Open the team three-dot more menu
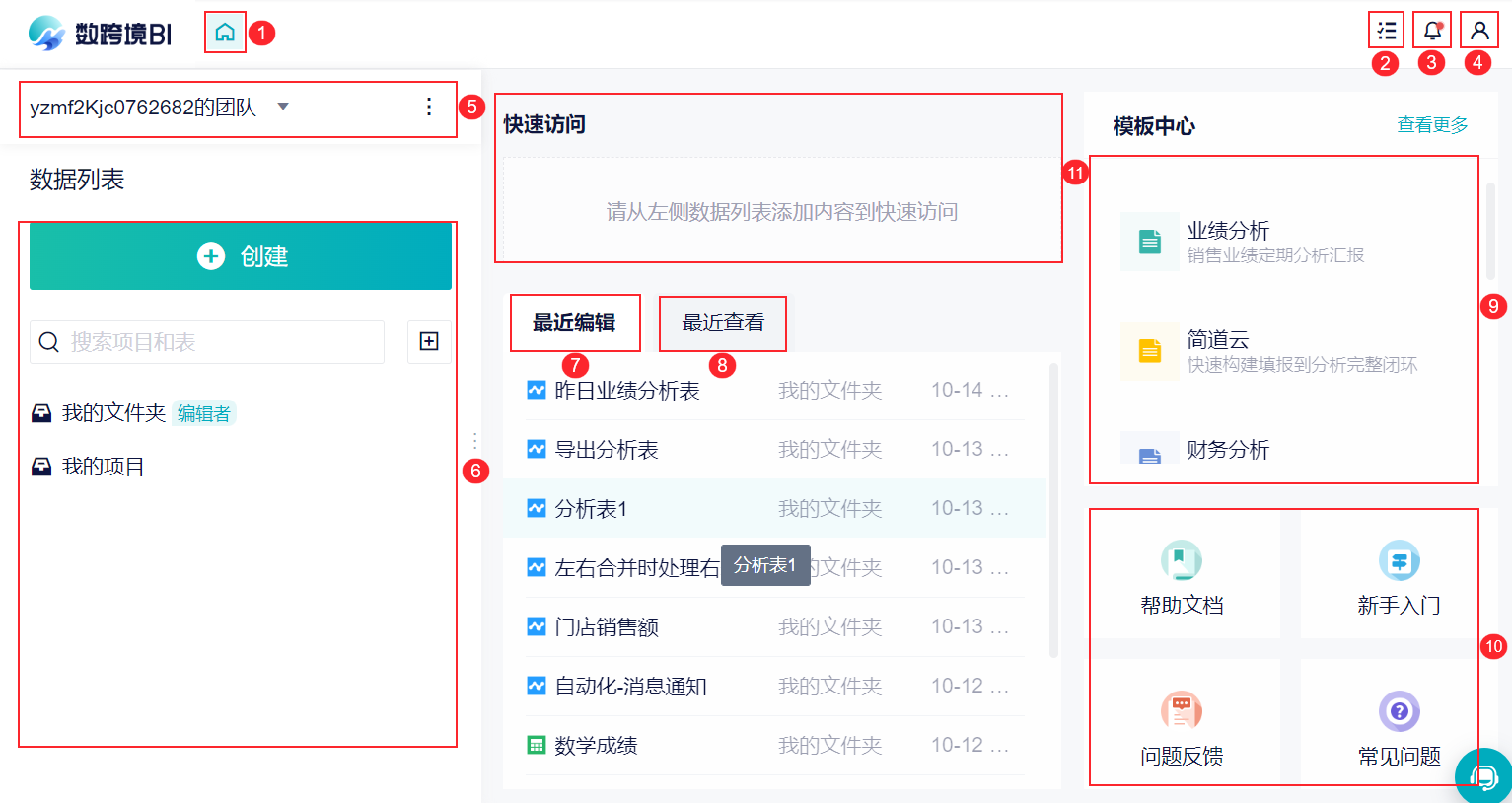Screen dimensions: 1512x803 [429, 107]
